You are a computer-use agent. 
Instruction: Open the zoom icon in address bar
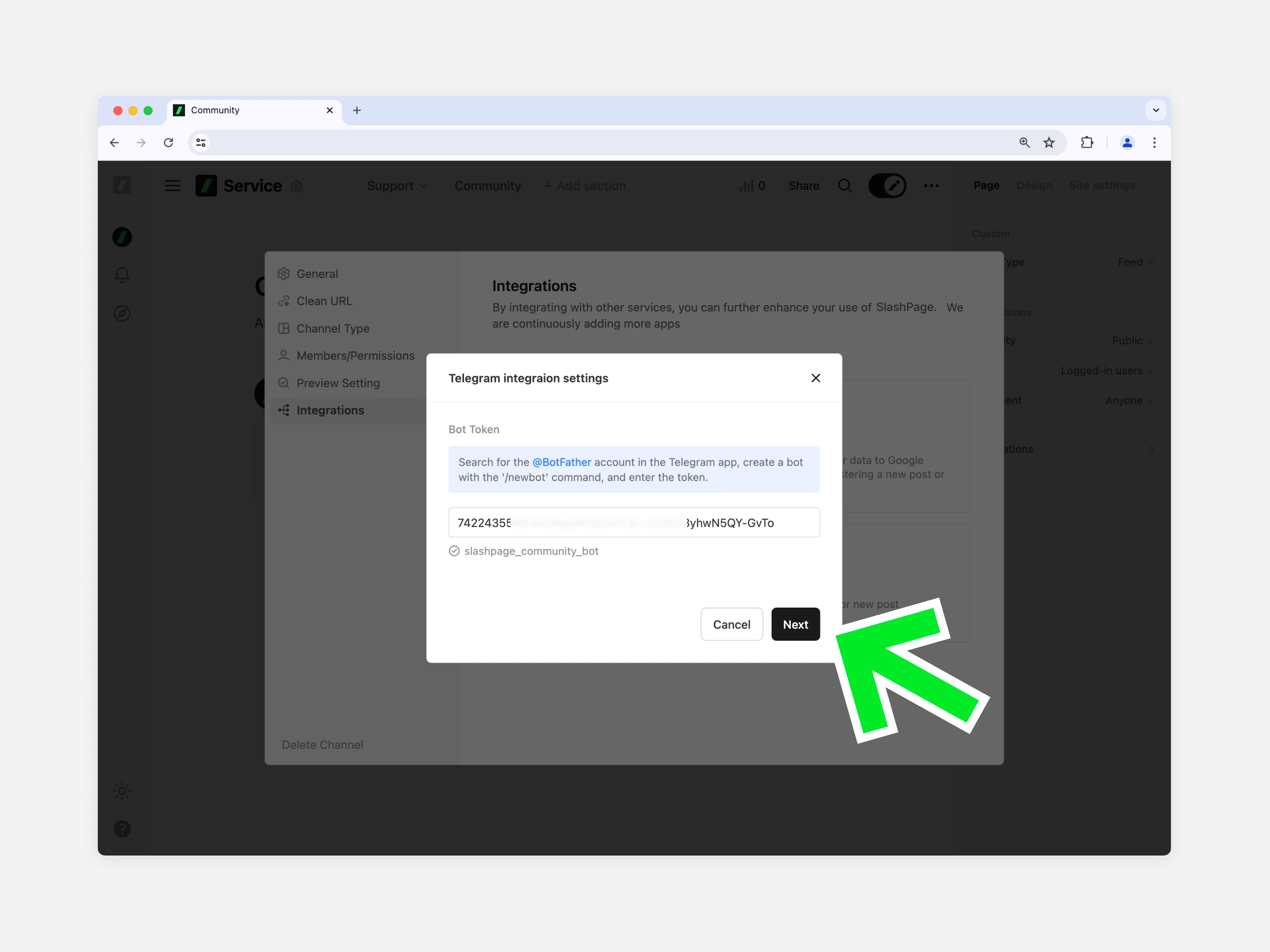(x=1024, y=142)
